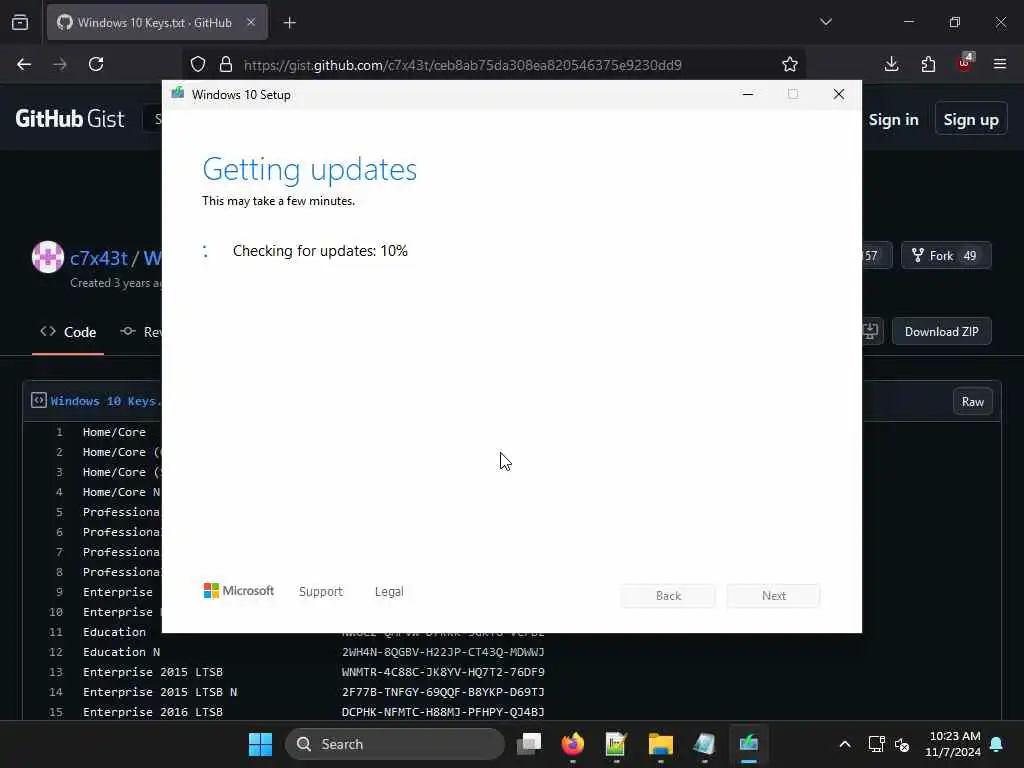
Task: Switch to the Code tab
Action: pyautogui.click(x=68, y=332)
